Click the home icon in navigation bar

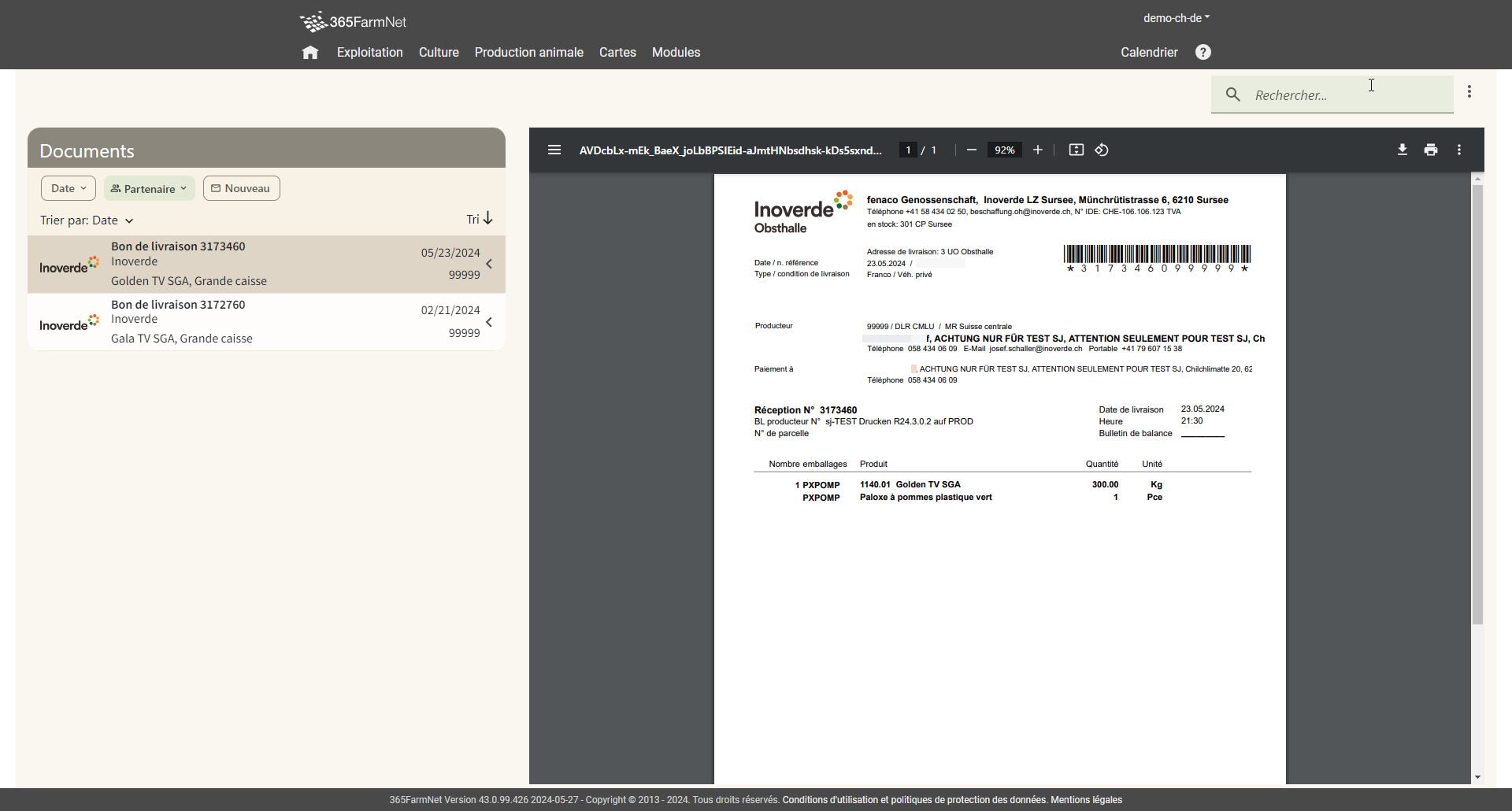pyautogui.click(x=310, y=53)
